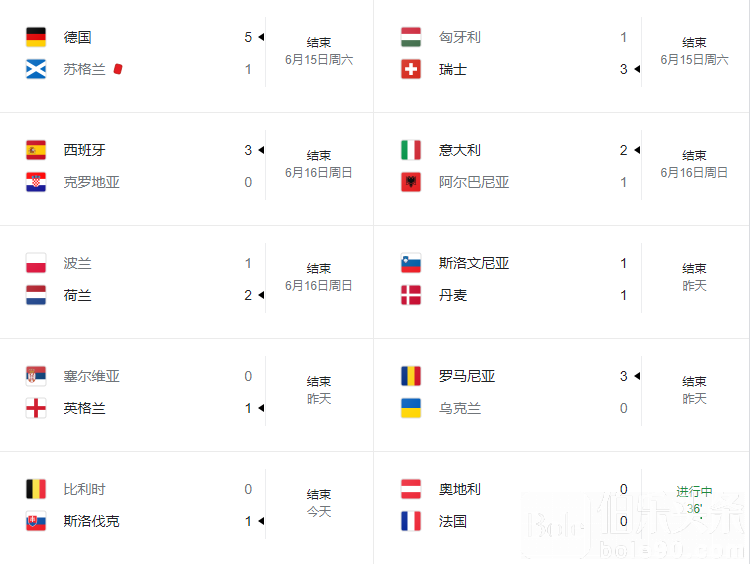Screen dimensions: 750x564
Task: Click the Slovakia winner arrow marker
Action: (261, 521)
